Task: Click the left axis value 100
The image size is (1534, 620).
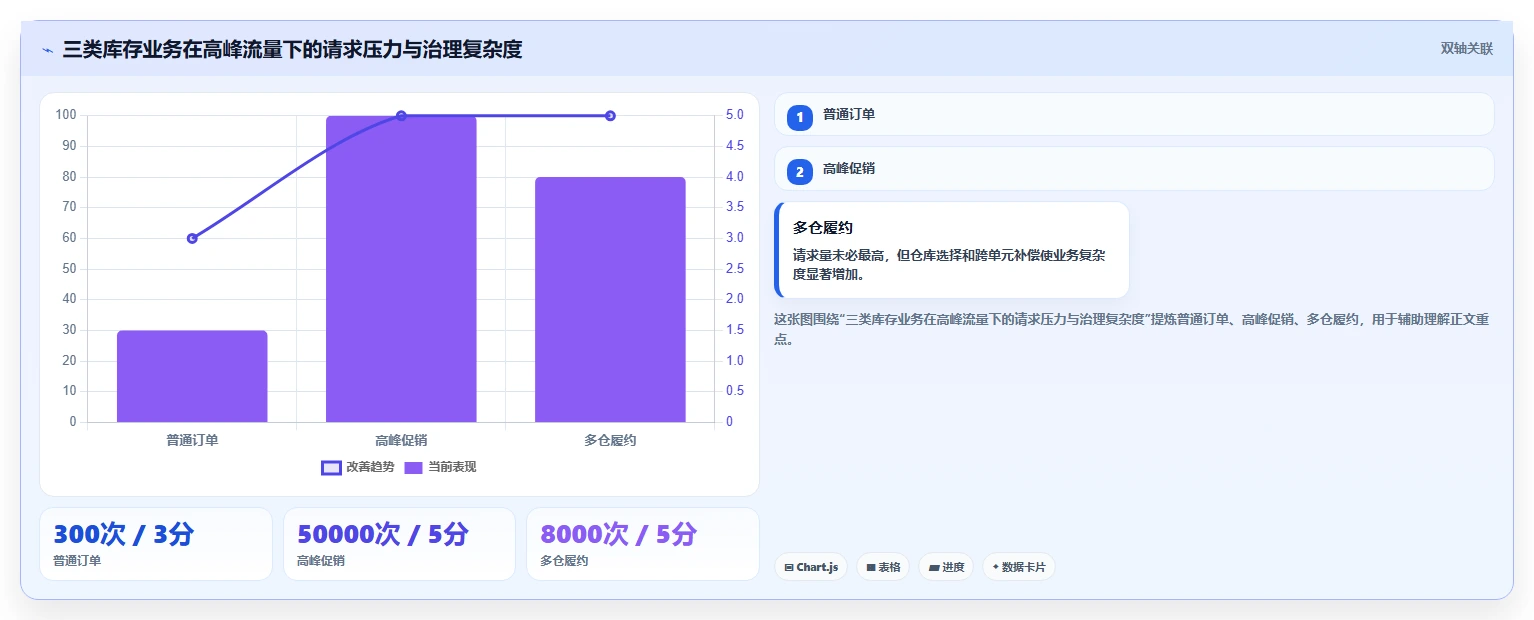Action: tap(66, 115)
